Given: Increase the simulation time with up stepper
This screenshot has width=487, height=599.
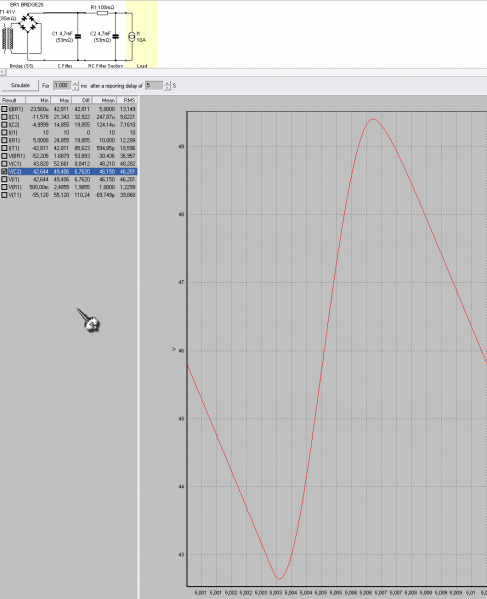Looking at the screenshot, I should pyautogui.click(x=75, y=83).
